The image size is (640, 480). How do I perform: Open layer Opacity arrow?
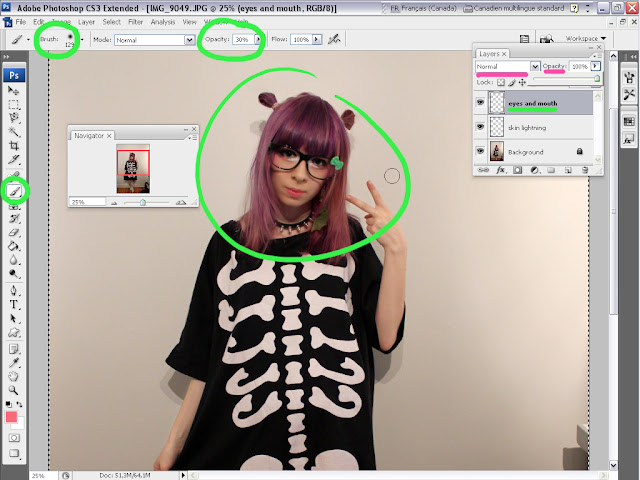(596, 66)
